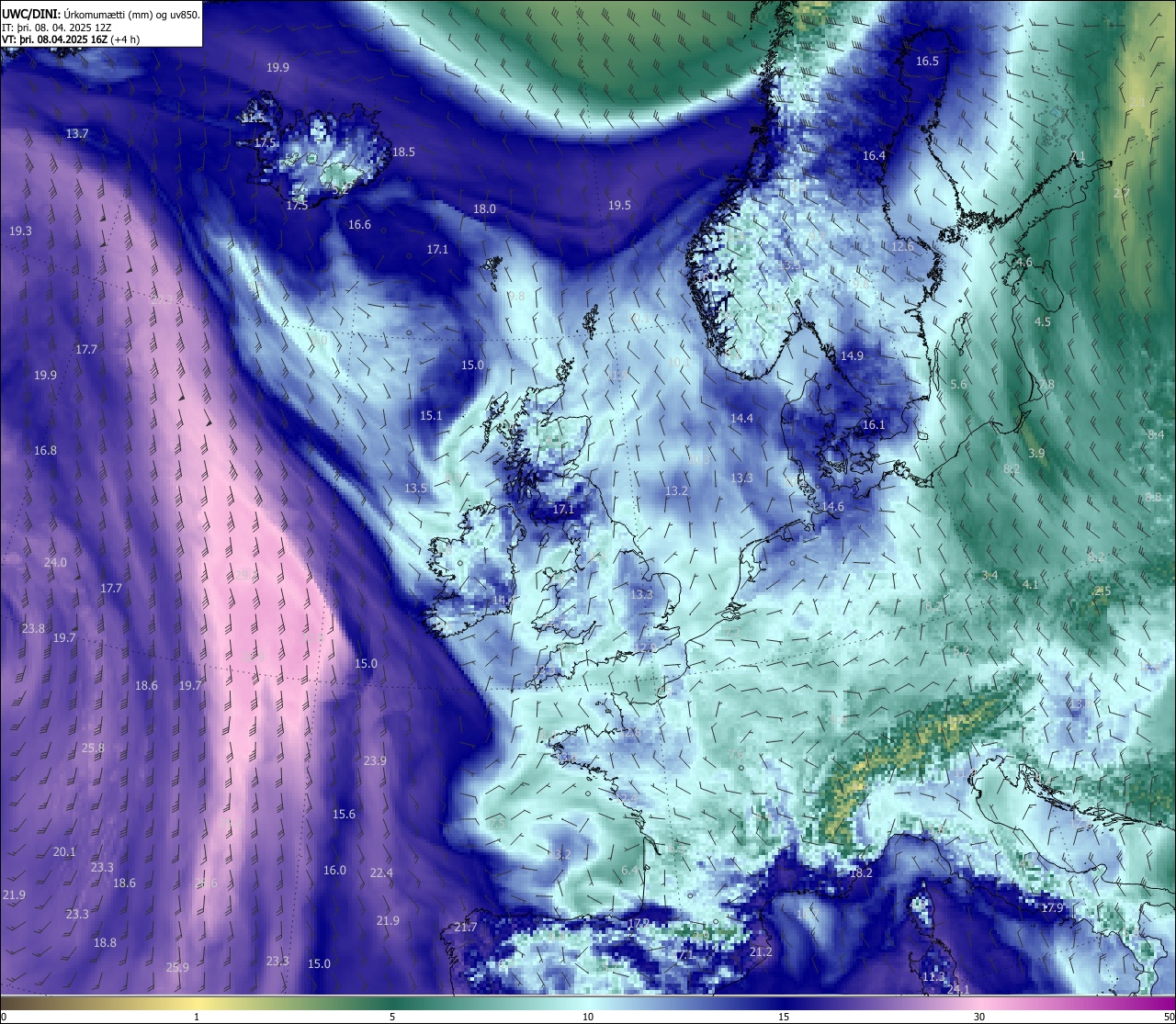
Task: Click the 14.6 value near northern Germany
Action: point(832,506)
